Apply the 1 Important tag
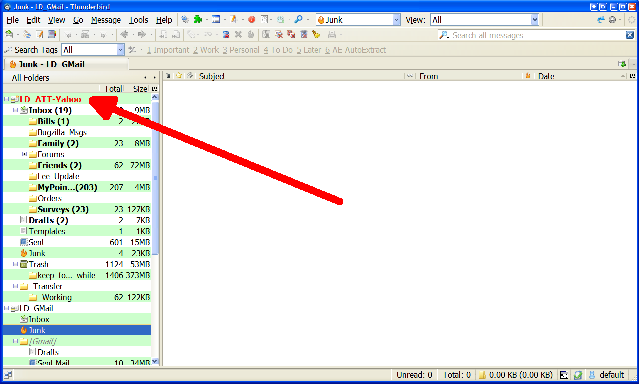639x384 pixels. [168, 50]
